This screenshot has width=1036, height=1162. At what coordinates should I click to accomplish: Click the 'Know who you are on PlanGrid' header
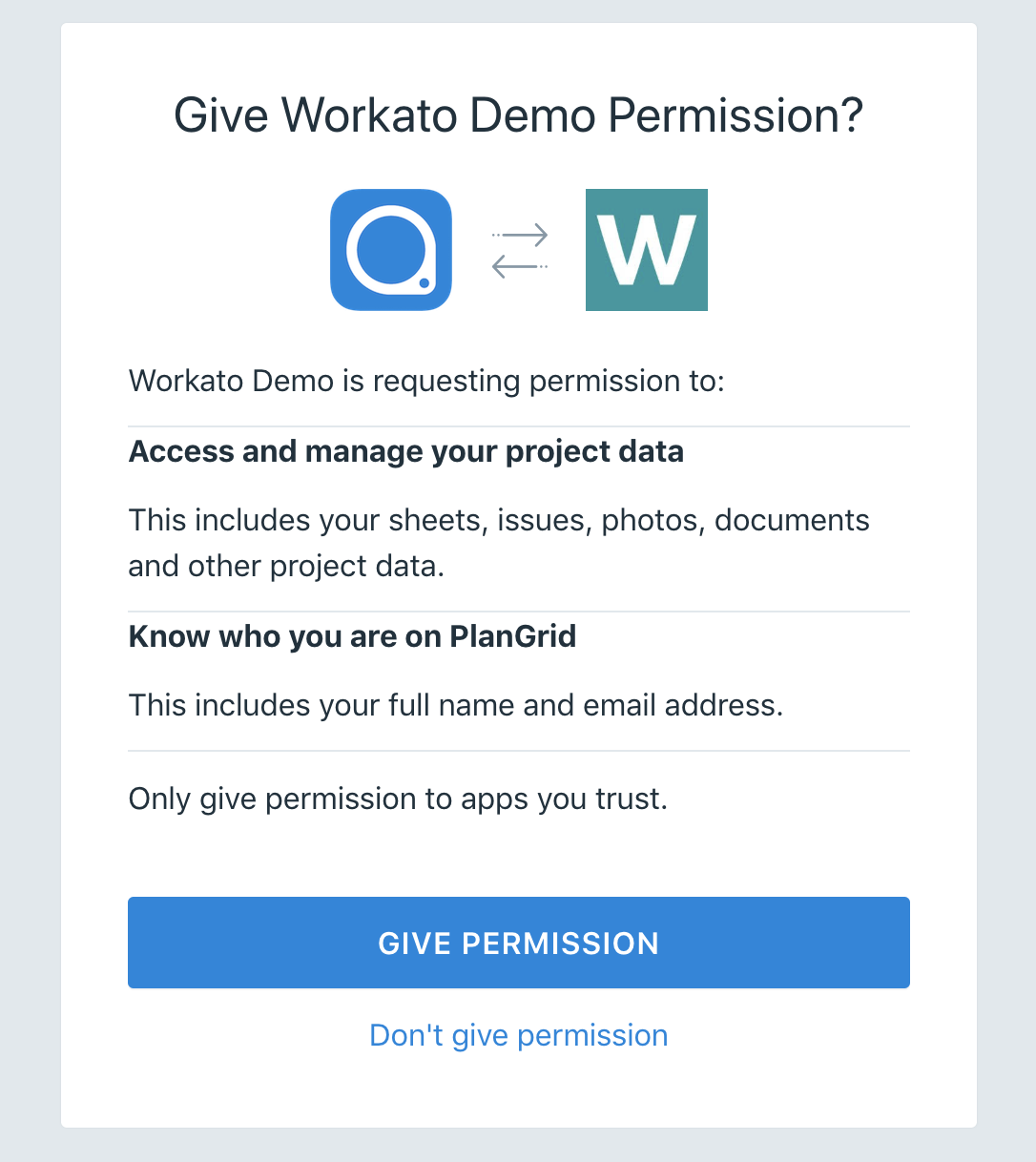point(352,635)
